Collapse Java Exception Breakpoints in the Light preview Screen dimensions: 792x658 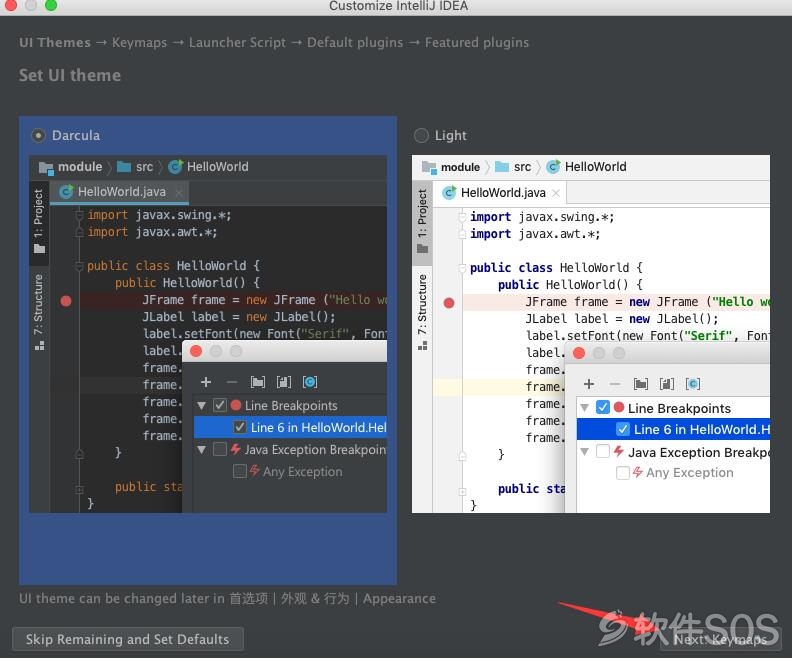[x=584, y=451]
